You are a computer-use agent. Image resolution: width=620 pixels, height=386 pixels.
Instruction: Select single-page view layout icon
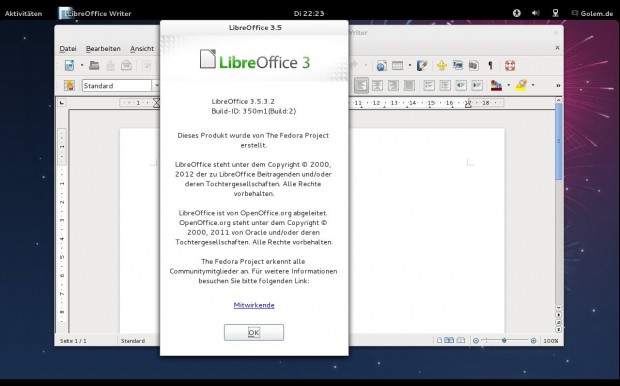point(439,340)
